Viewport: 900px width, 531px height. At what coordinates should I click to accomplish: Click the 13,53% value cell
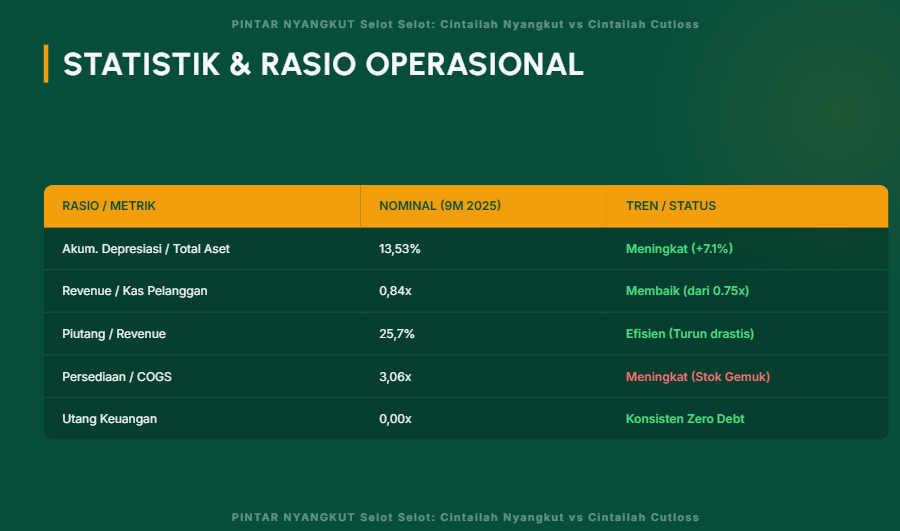click(400, 249)
